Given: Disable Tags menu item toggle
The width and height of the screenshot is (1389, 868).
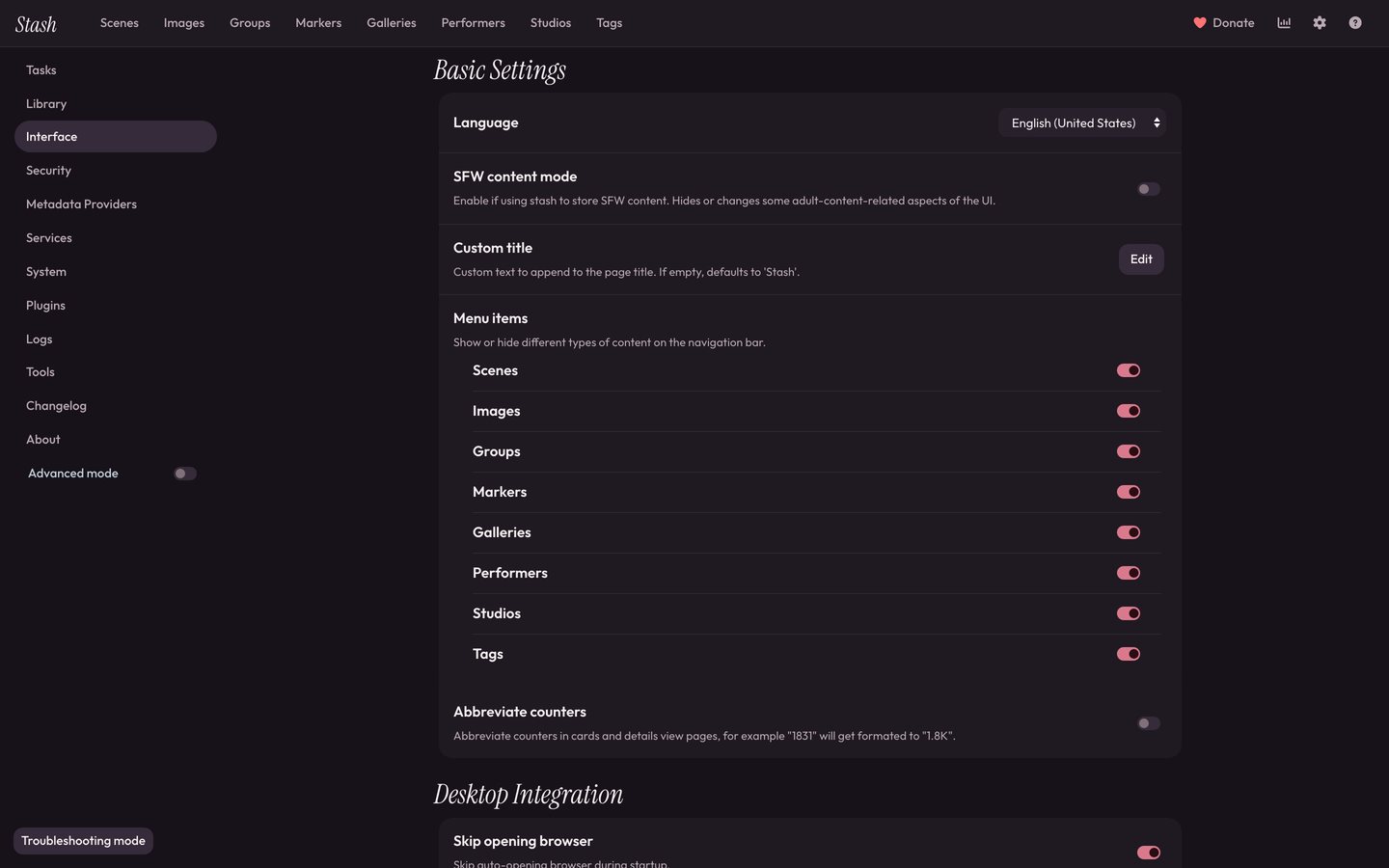Looking at the screenshot, I should pyautogui.click(x=1129, y=654).
